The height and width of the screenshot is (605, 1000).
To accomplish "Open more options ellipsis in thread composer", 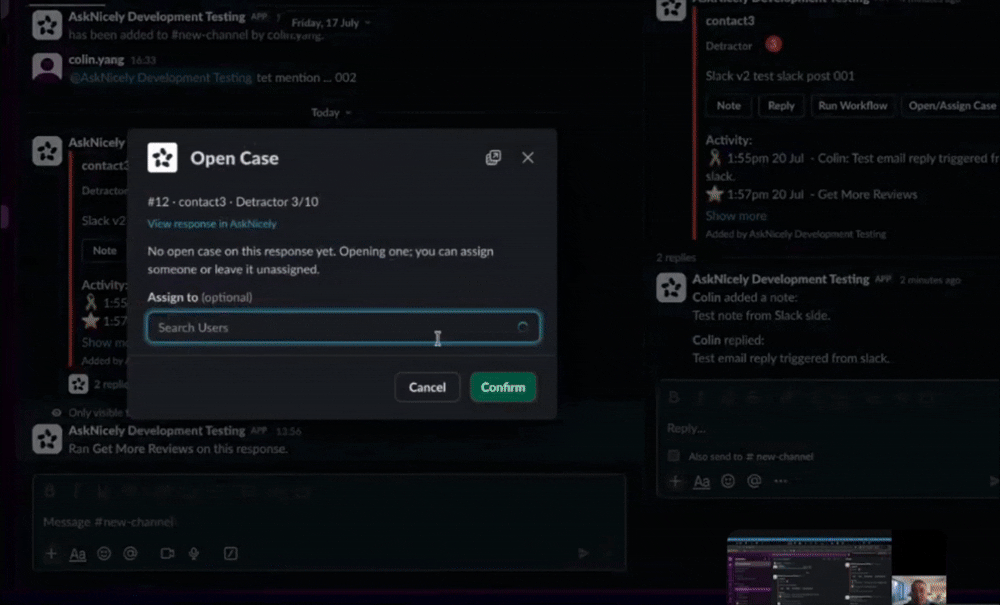I will tap(780, 481).
